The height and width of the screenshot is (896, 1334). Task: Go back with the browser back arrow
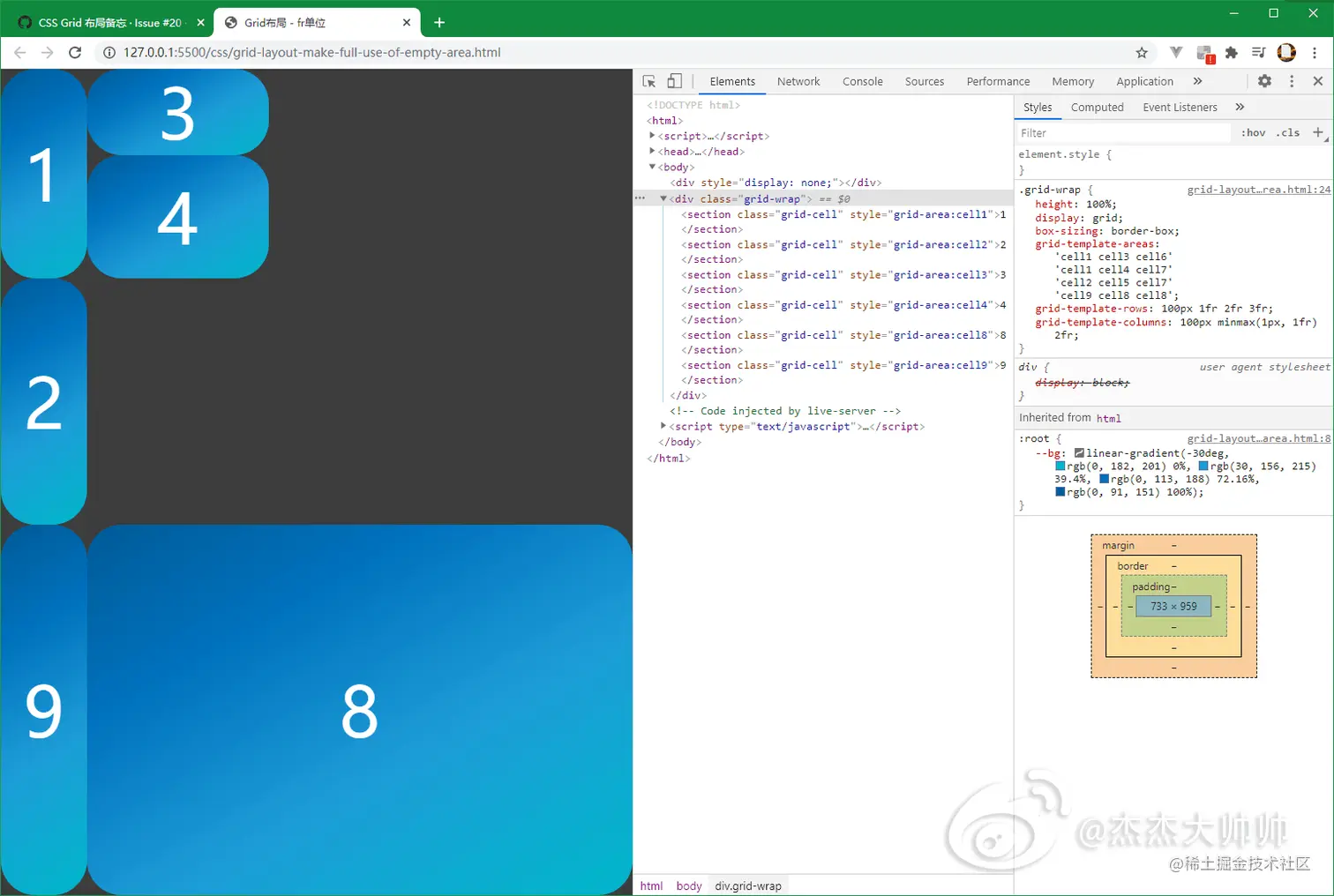(20, 53)
